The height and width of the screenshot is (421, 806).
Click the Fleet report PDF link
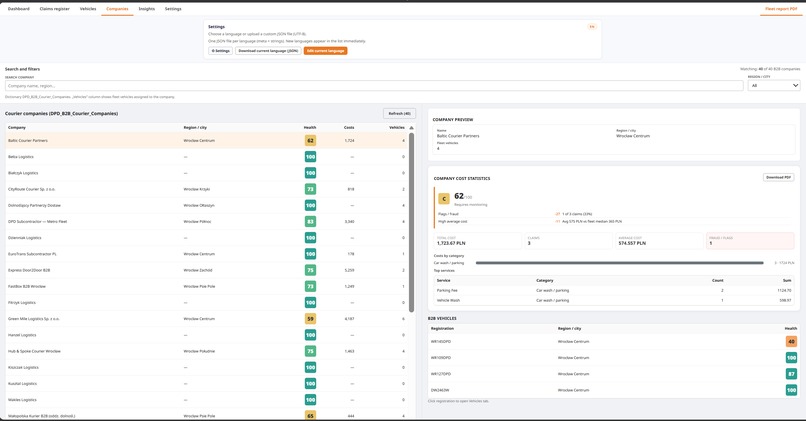781,9
